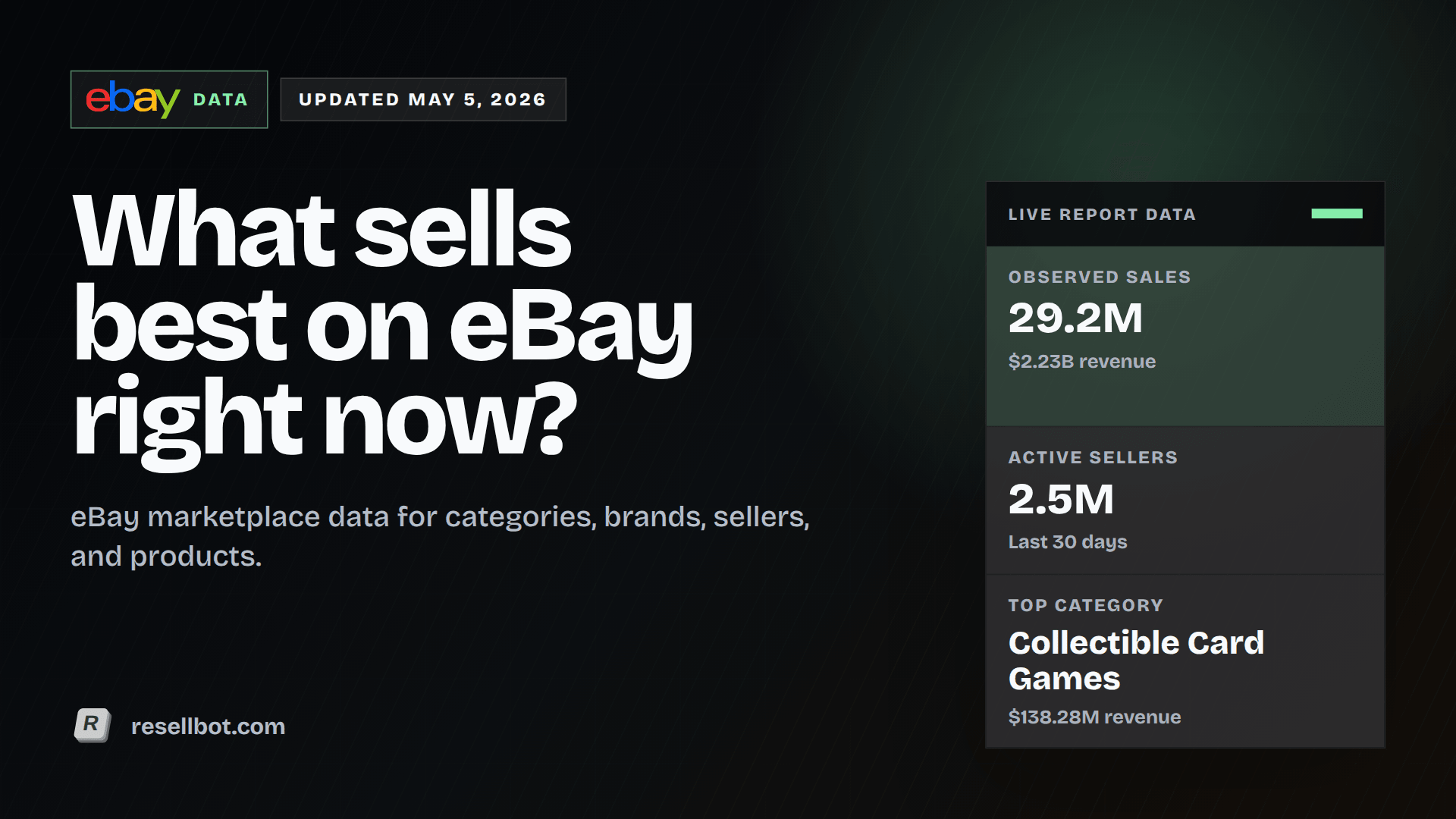Click the ACTIVE SELLERS label

[x=1093, y=458]
